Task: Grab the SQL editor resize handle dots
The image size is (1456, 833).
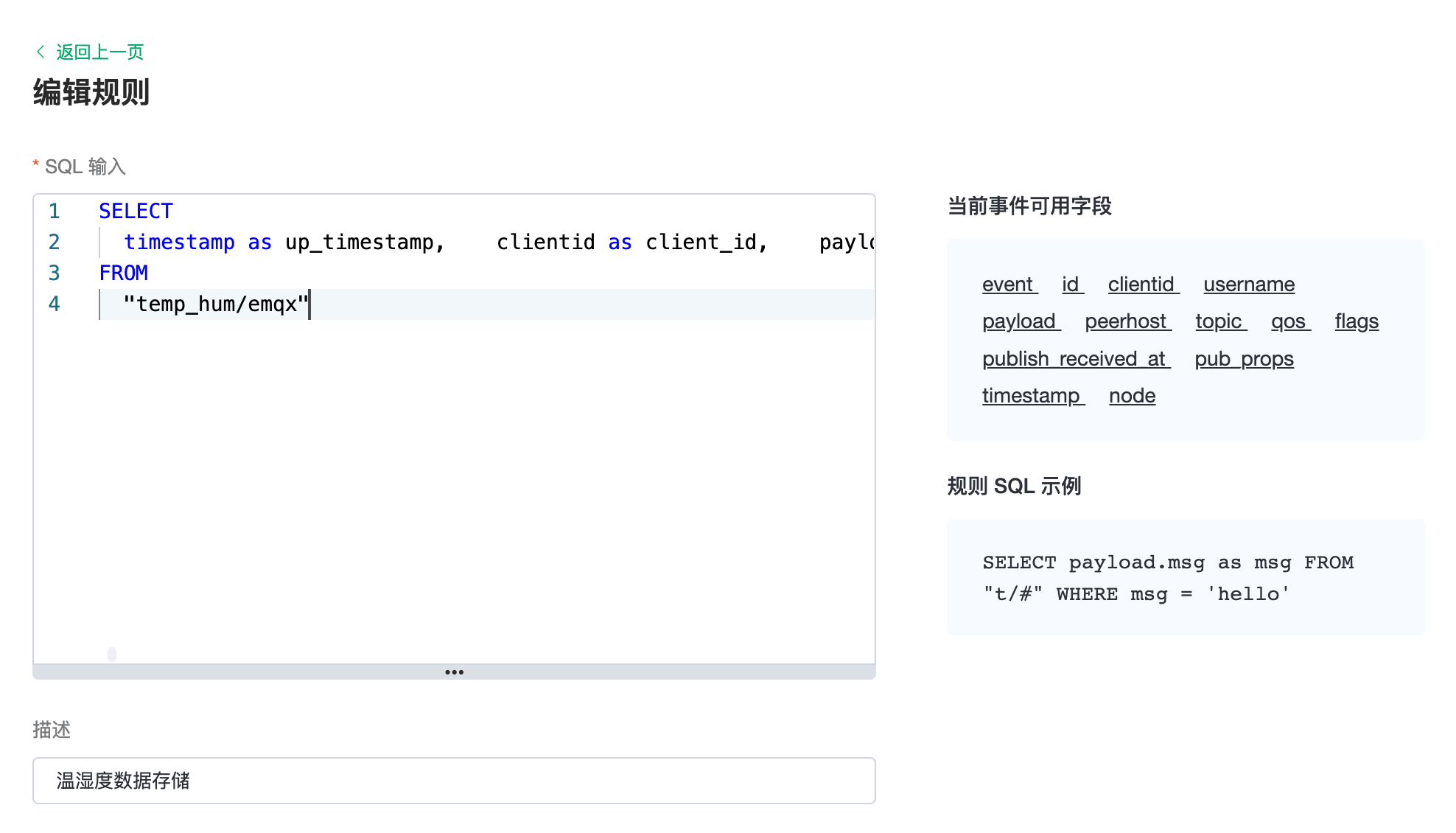Action: [x=454, y=672]
